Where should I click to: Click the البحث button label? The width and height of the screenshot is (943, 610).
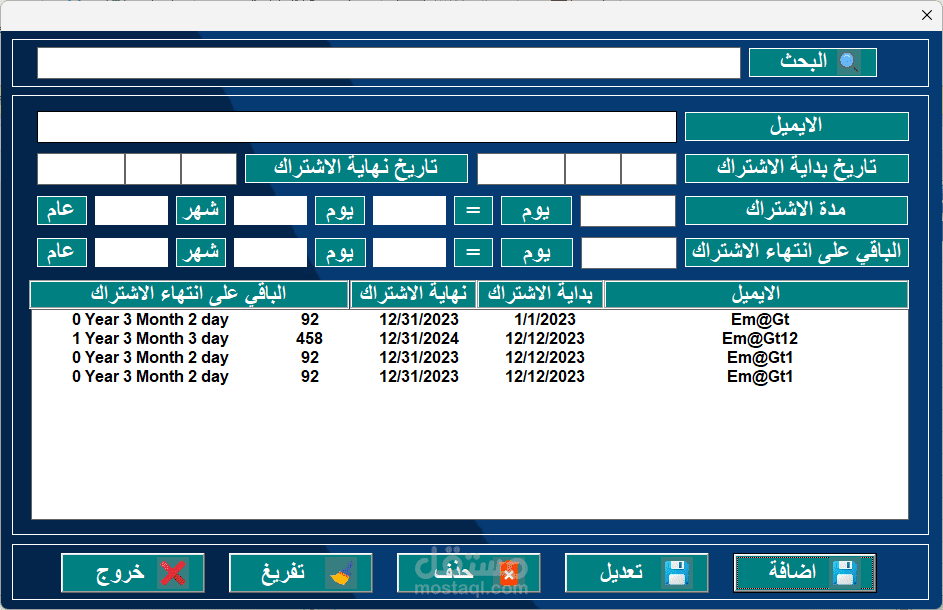803,62
